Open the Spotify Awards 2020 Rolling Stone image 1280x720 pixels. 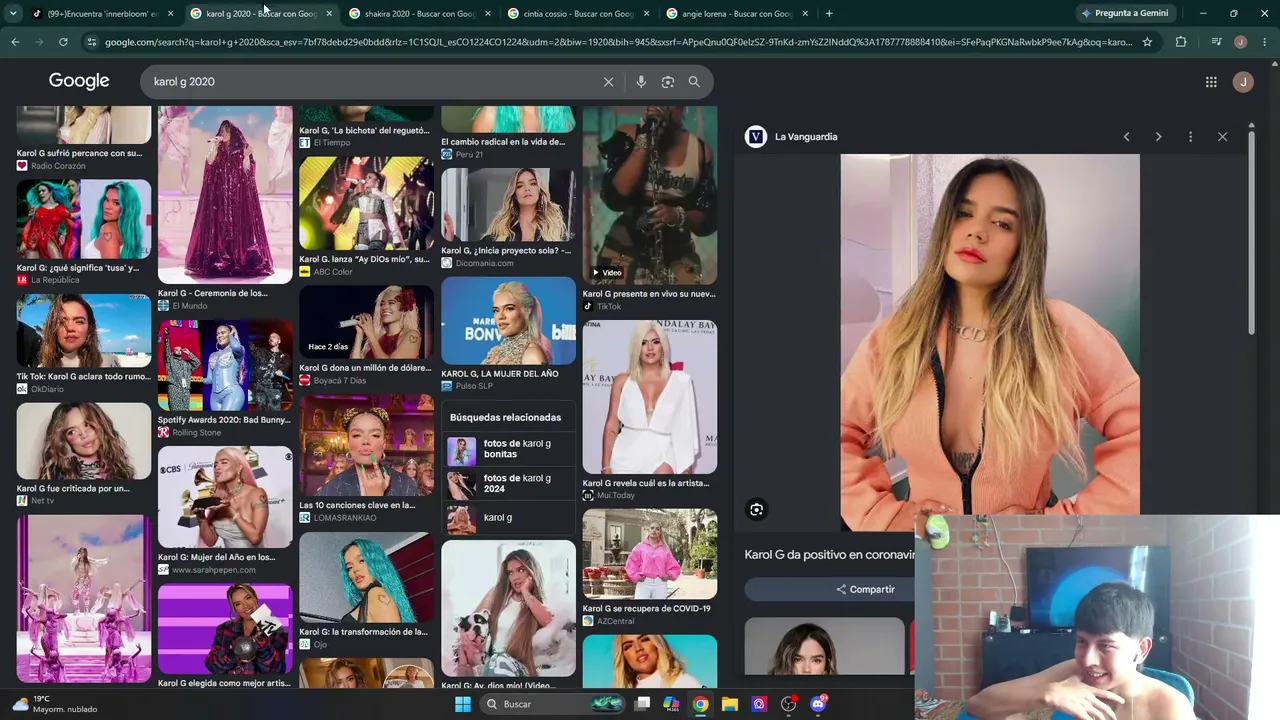click(x=225, y=366)
